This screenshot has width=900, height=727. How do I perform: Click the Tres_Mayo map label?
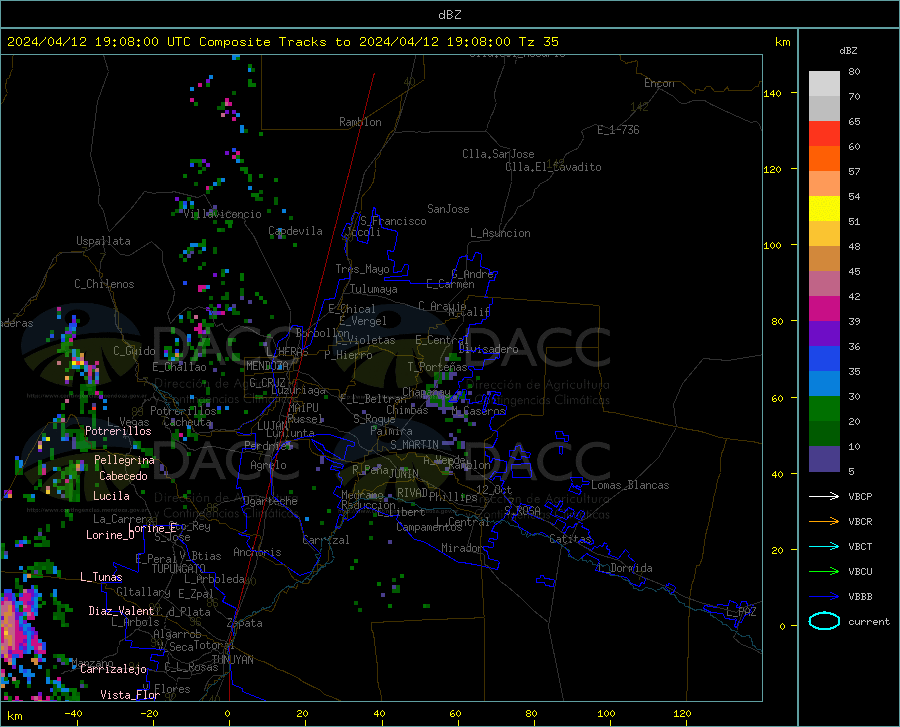[x=362, y=269]
